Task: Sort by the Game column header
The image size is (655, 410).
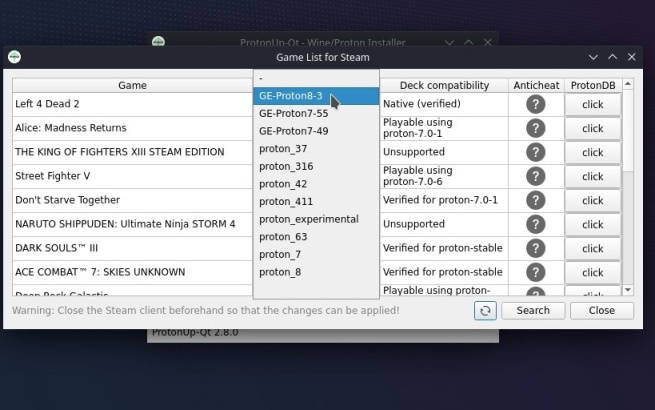Action: tap(132, 85)
